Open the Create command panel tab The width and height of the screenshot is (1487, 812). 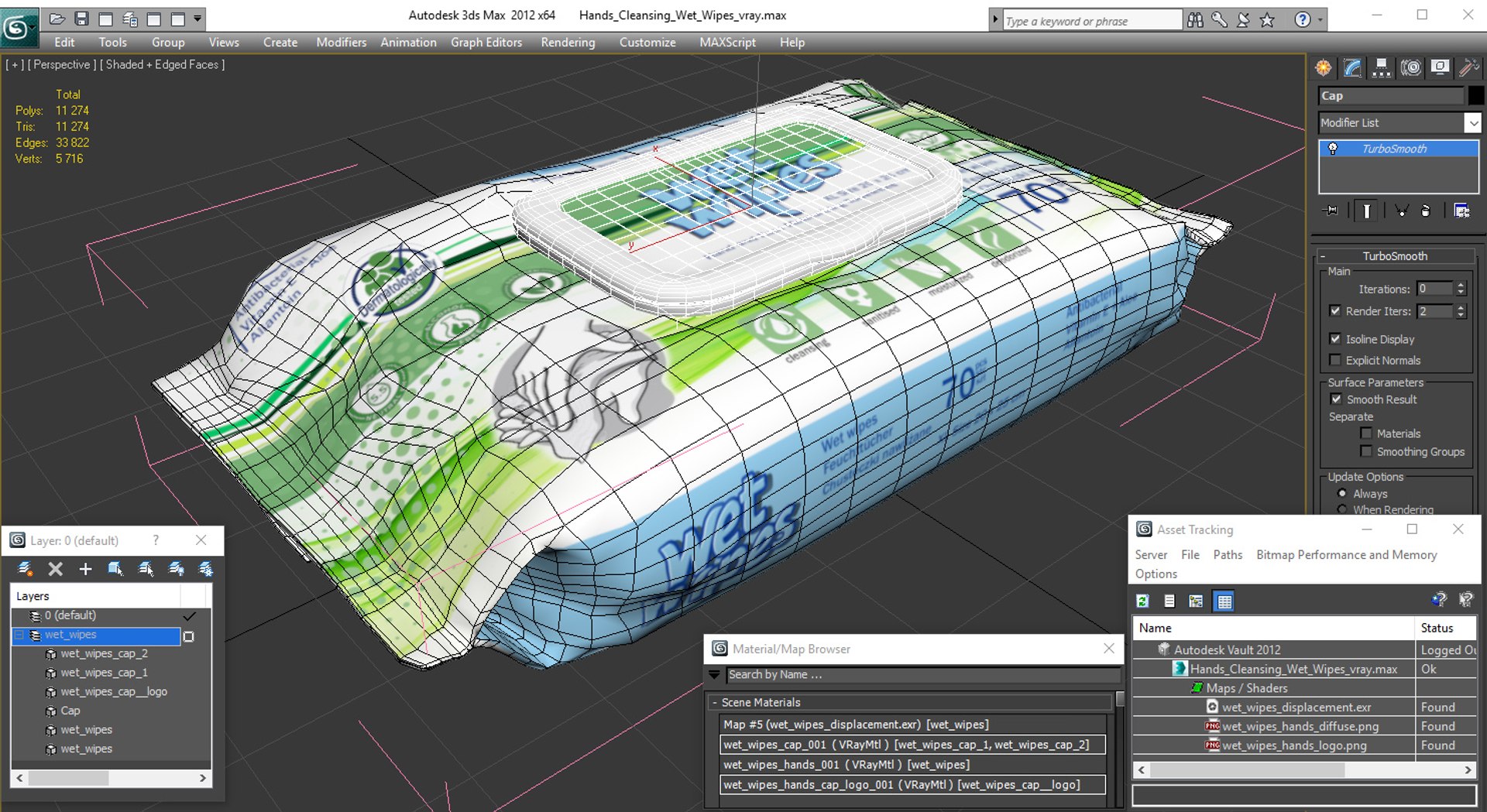1324,68
